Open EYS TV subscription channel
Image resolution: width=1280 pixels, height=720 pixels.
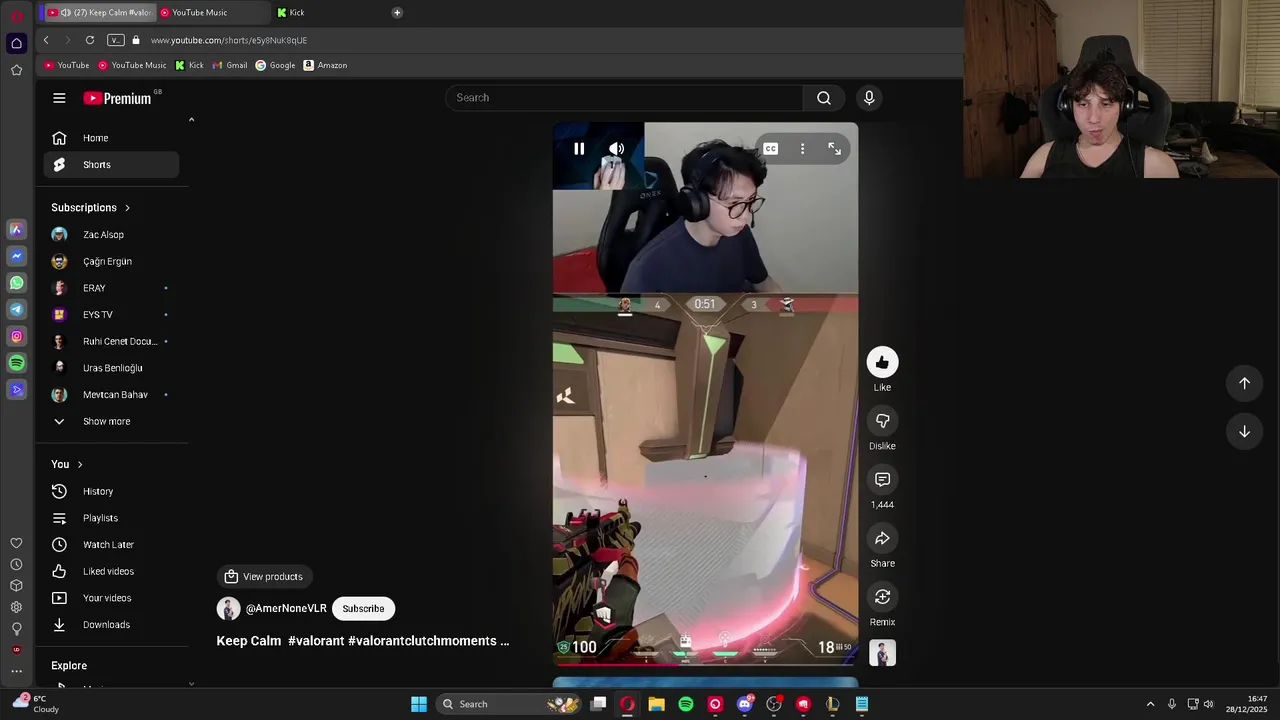click(x=111, y=315)
